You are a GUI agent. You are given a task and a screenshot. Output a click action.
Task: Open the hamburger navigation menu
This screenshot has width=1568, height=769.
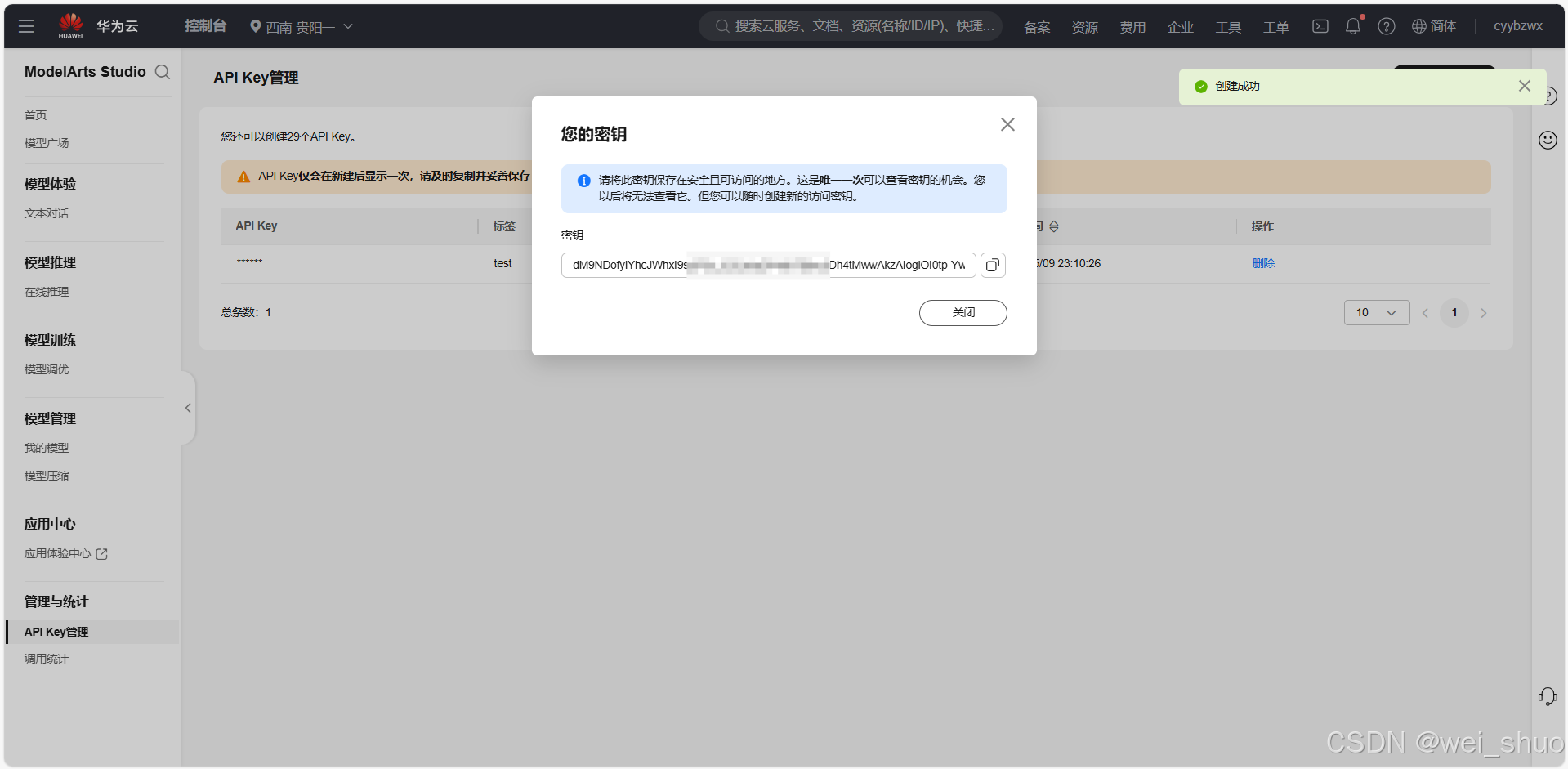point(26,26)
